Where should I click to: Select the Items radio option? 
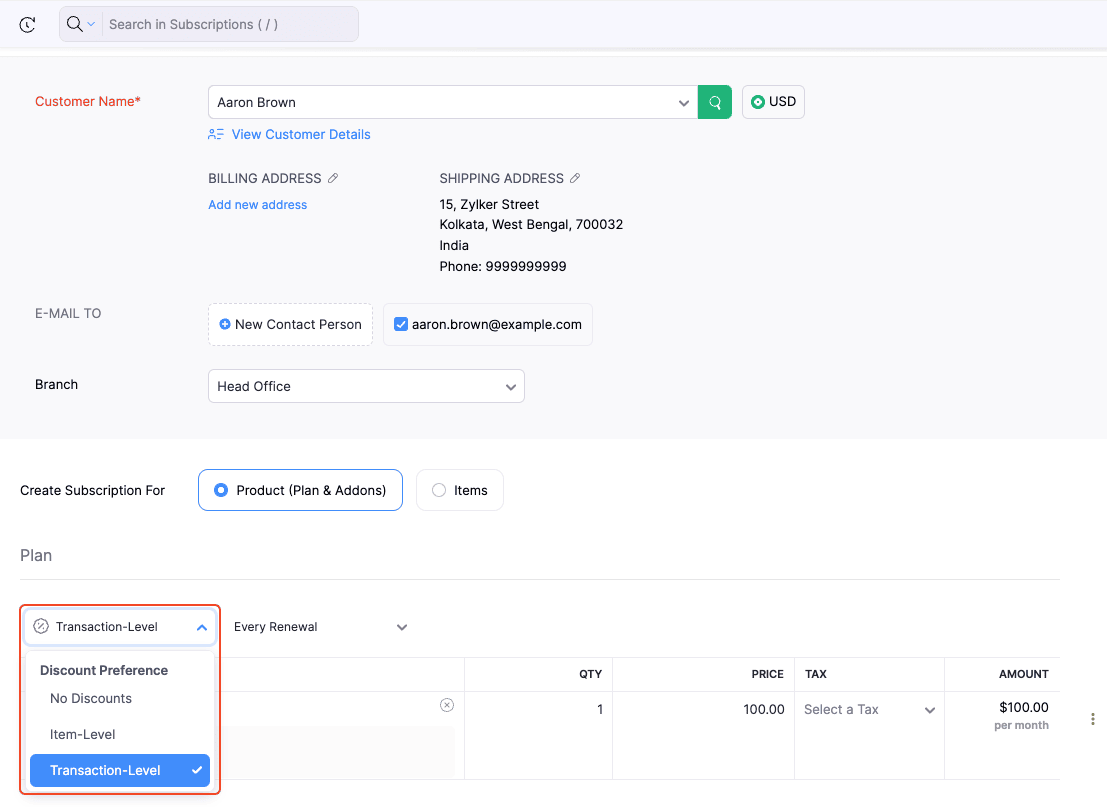point(439,490)
